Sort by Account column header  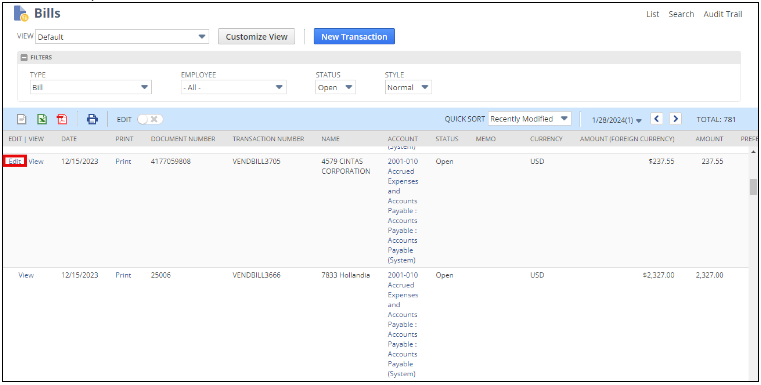pyautogui.click(x=403, y=139)
